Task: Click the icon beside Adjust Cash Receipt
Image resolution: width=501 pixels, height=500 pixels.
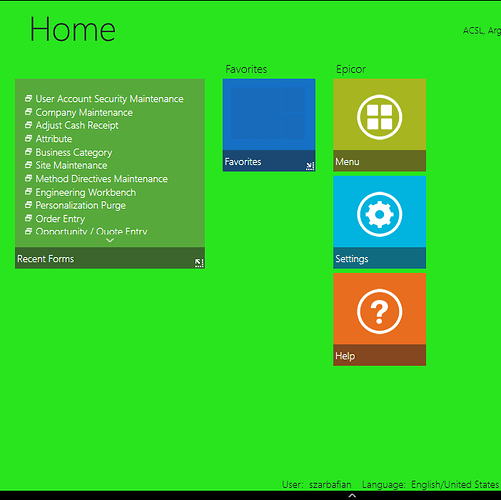Action: pyautogui.click(x=29, y=125)
